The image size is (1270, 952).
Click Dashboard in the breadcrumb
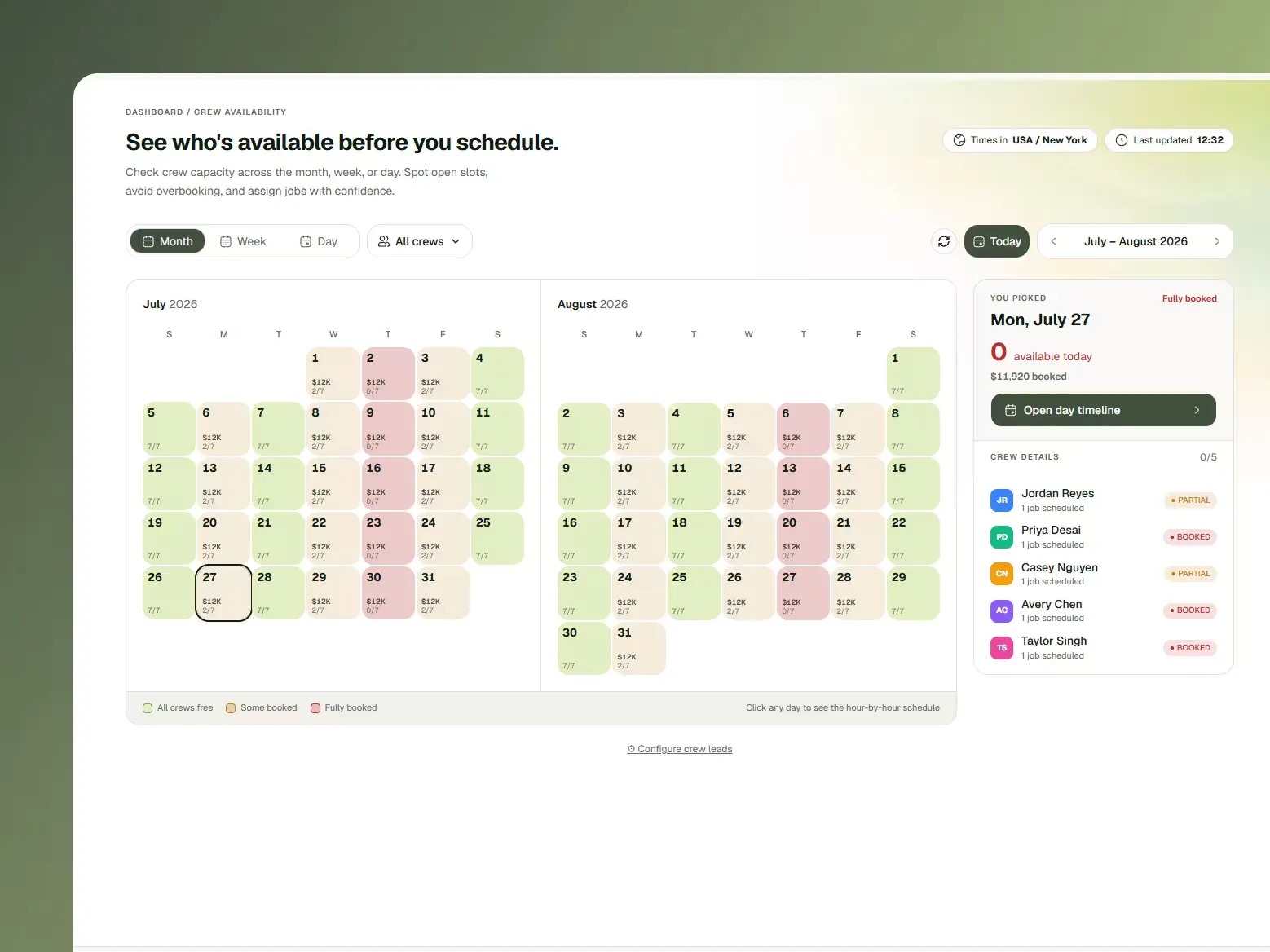pyautogui.click(x=154, y=112)
